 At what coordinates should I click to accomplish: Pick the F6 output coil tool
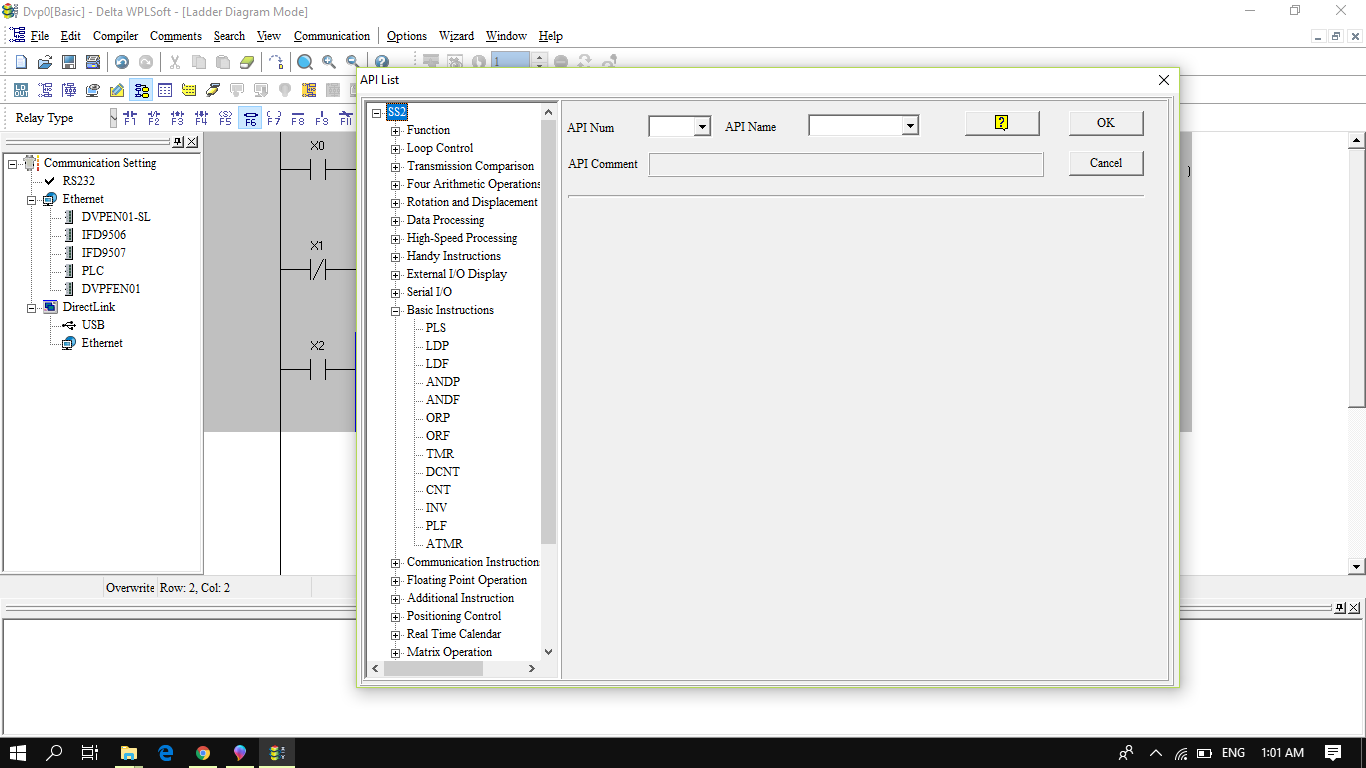(250, 118)
